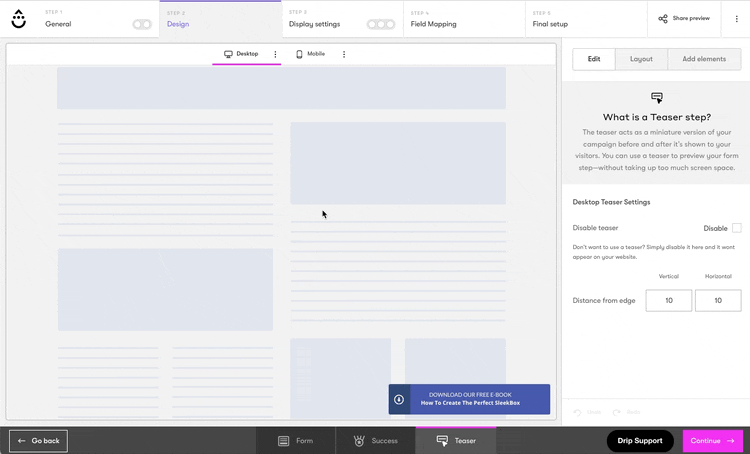Select the teaser banner in the preview
750x454 pixels.
click(469, 399)
